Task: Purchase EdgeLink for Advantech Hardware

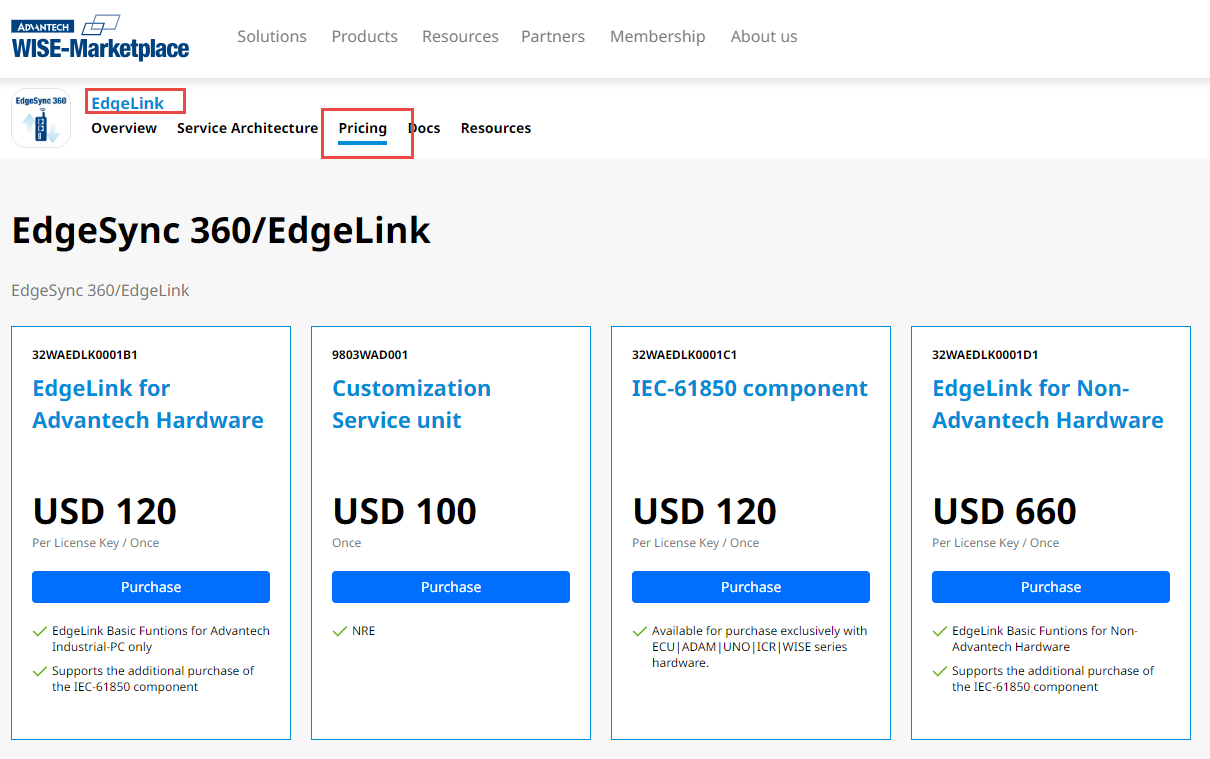Action: (151, 587)
